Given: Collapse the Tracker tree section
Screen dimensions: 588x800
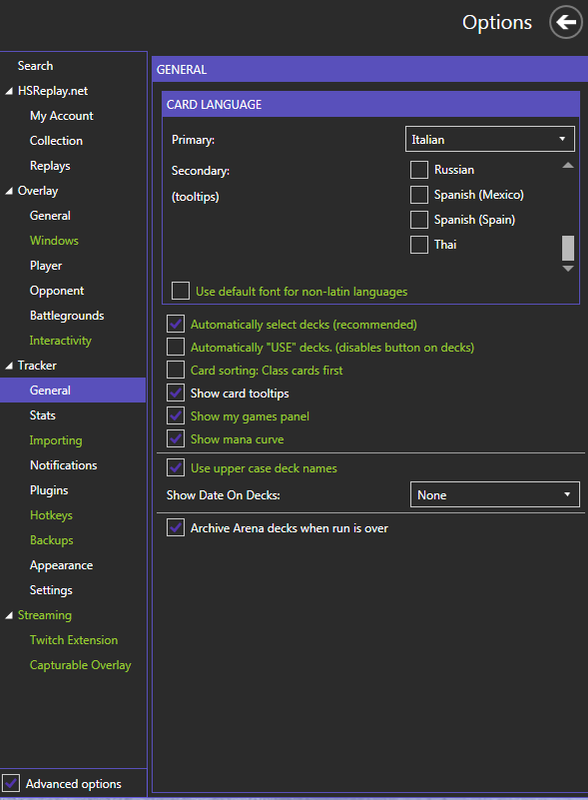Looking at the screenshot, I should pyautogui.click(x=9, y=366).
